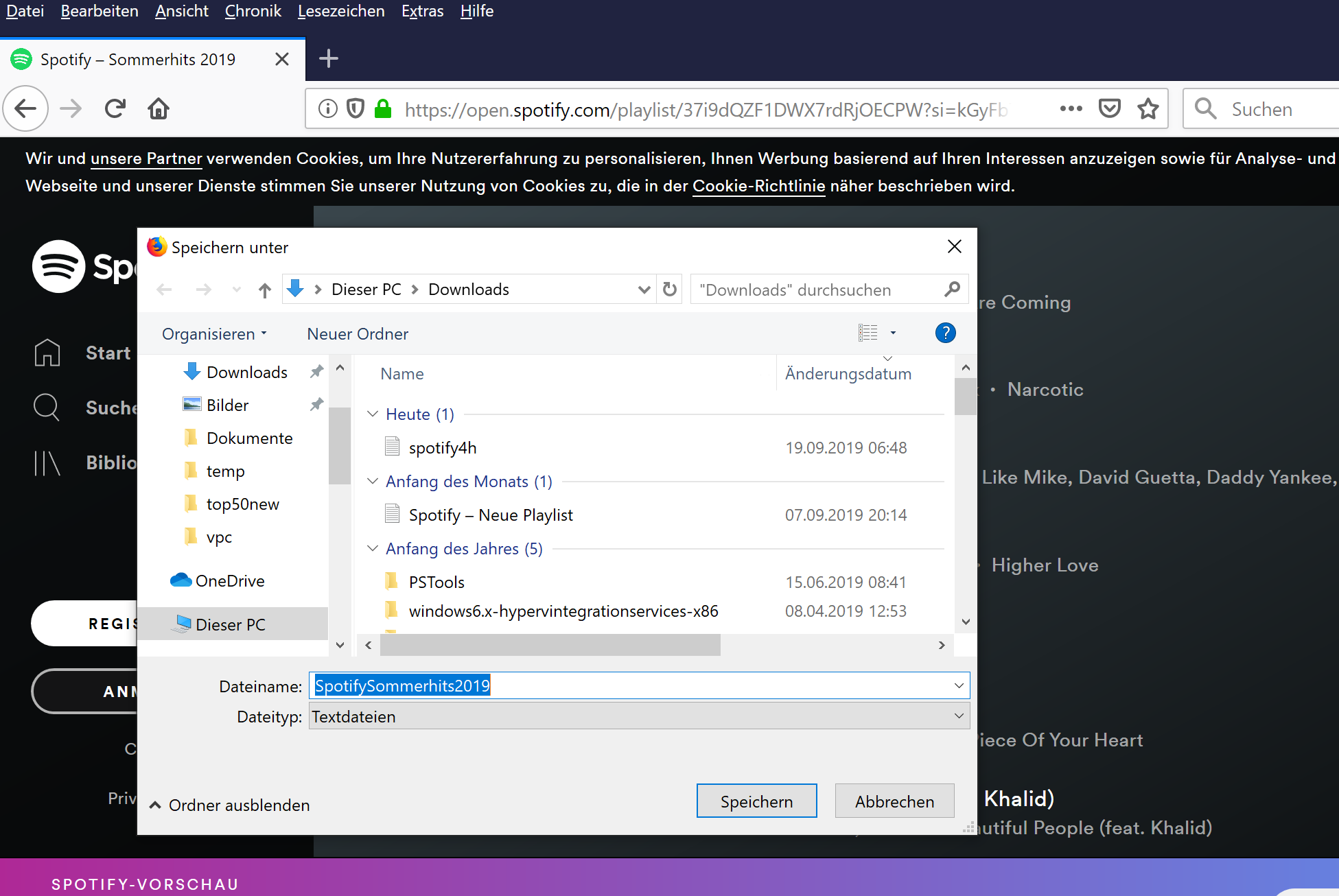Screen dimensions: 1339x896
Task: Click the Dateiname input field
Action: coord(639,685)
